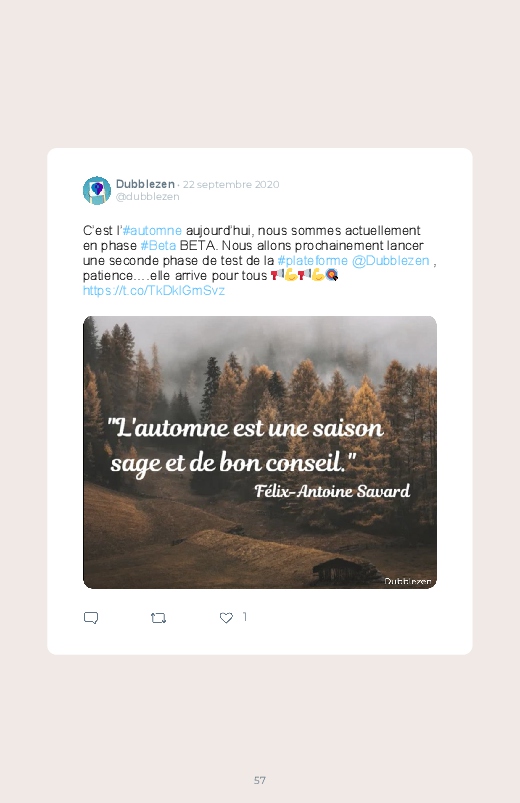Screen dimensions: 520x803
Task: Open the t.co/TkDkIGmSvz link
Action: [x=154, y=290]
